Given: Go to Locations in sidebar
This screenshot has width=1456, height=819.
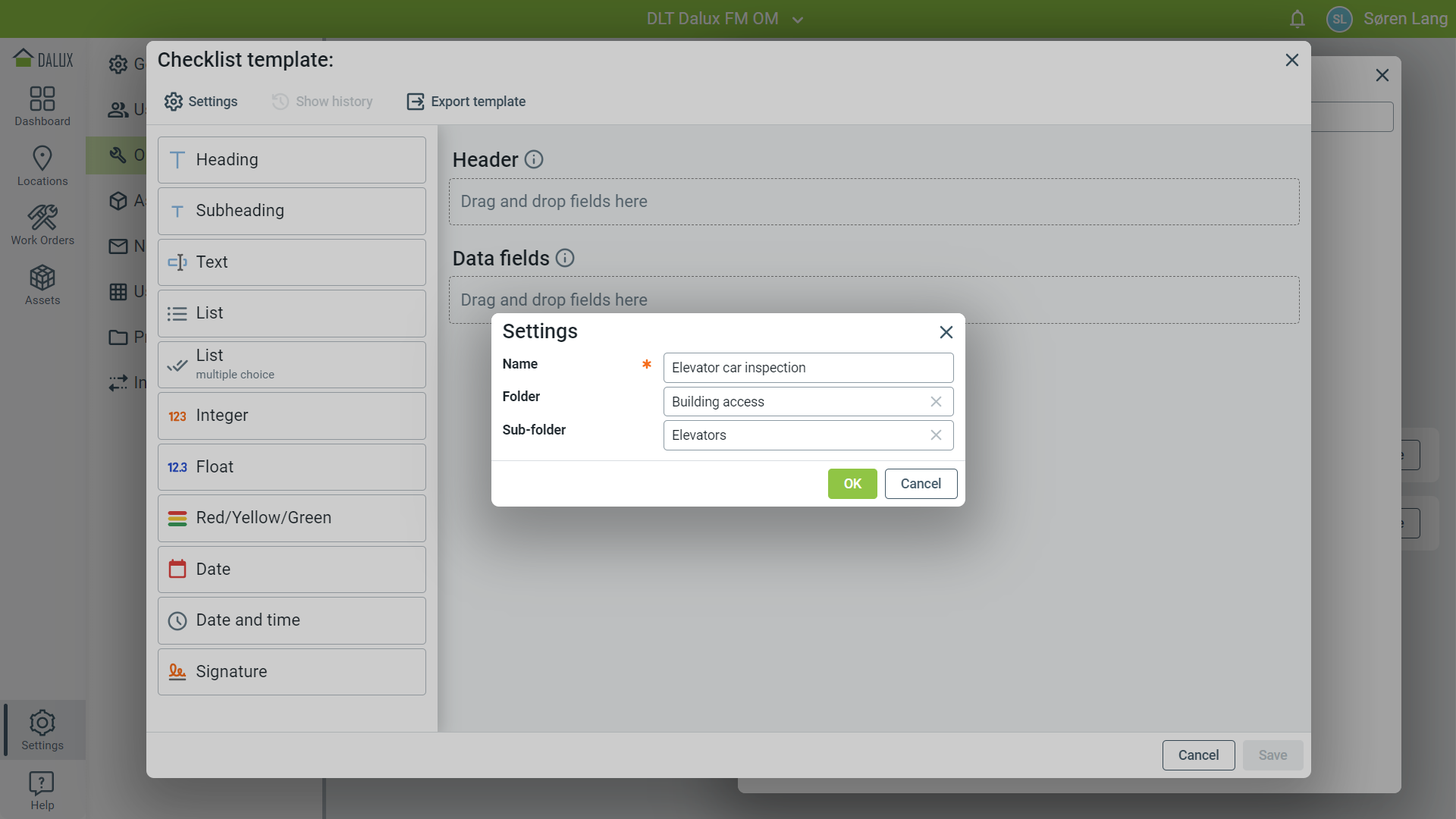Looking at the screenshot, I should 42,165.
